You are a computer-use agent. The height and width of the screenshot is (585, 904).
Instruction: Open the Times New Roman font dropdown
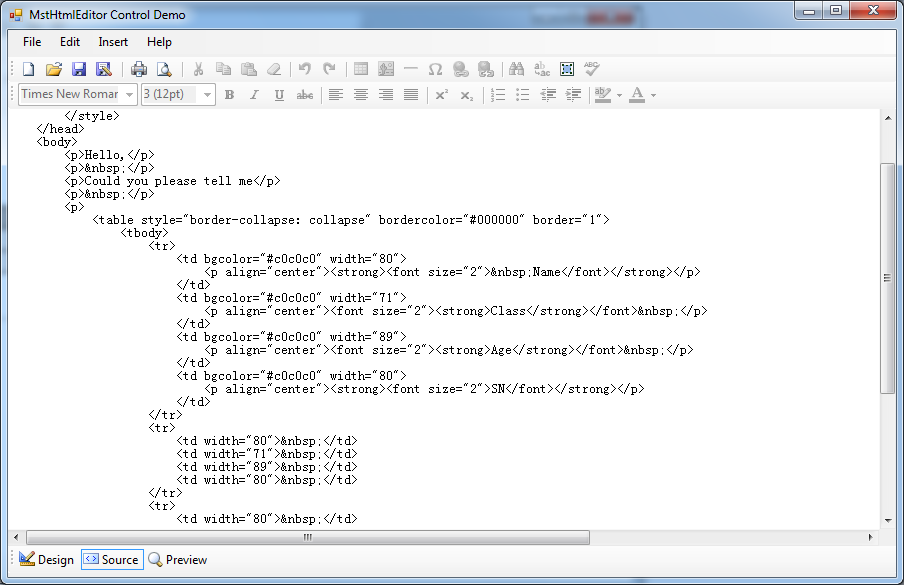[129, 95]
